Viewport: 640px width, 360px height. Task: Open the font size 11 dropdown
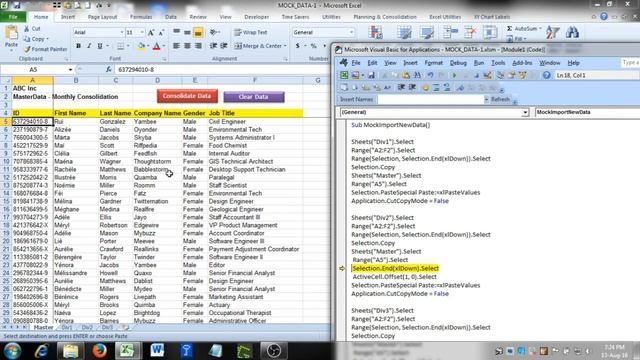tap(142, 32)
